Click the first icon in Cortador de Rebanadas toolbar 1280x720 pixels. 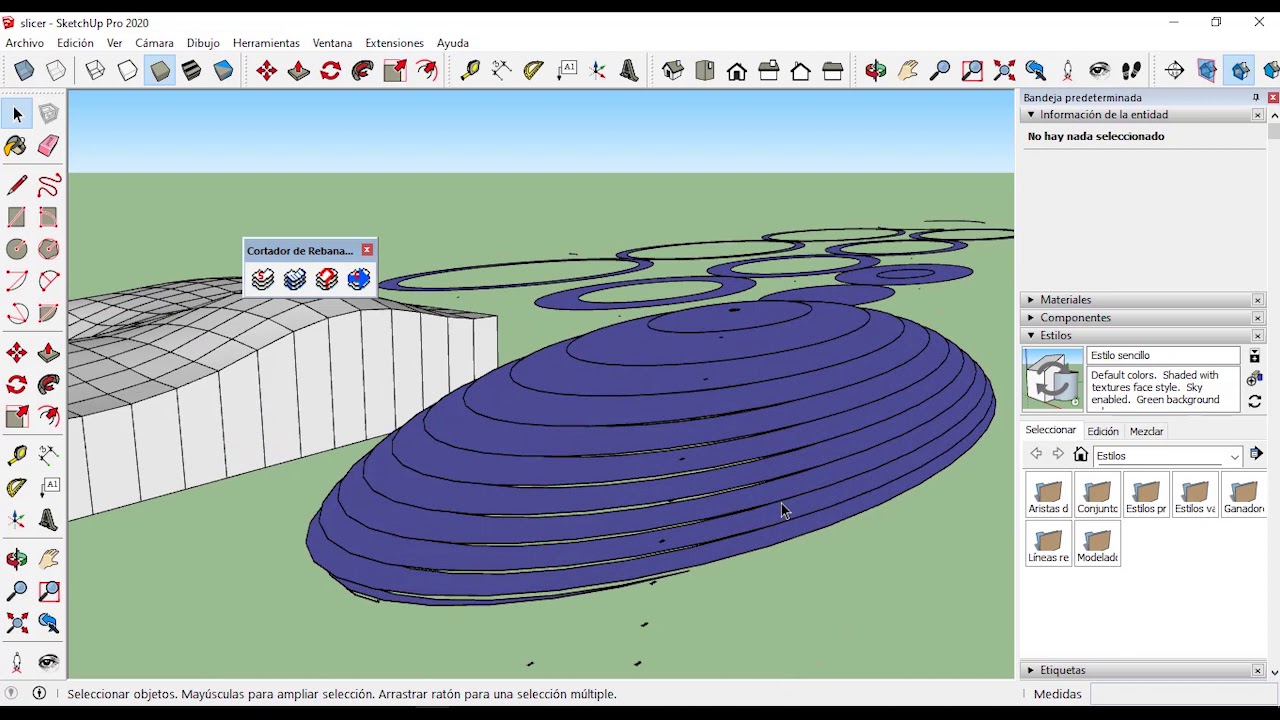(x=263, y=279)
